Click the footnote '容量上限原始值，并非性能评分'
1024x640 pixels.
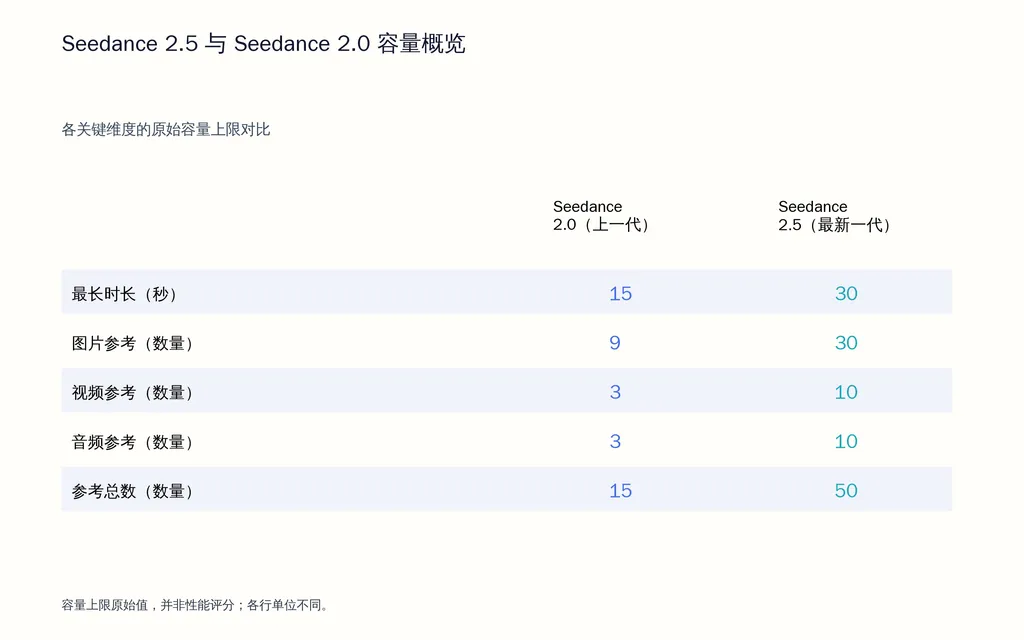(x=148, y=605)
